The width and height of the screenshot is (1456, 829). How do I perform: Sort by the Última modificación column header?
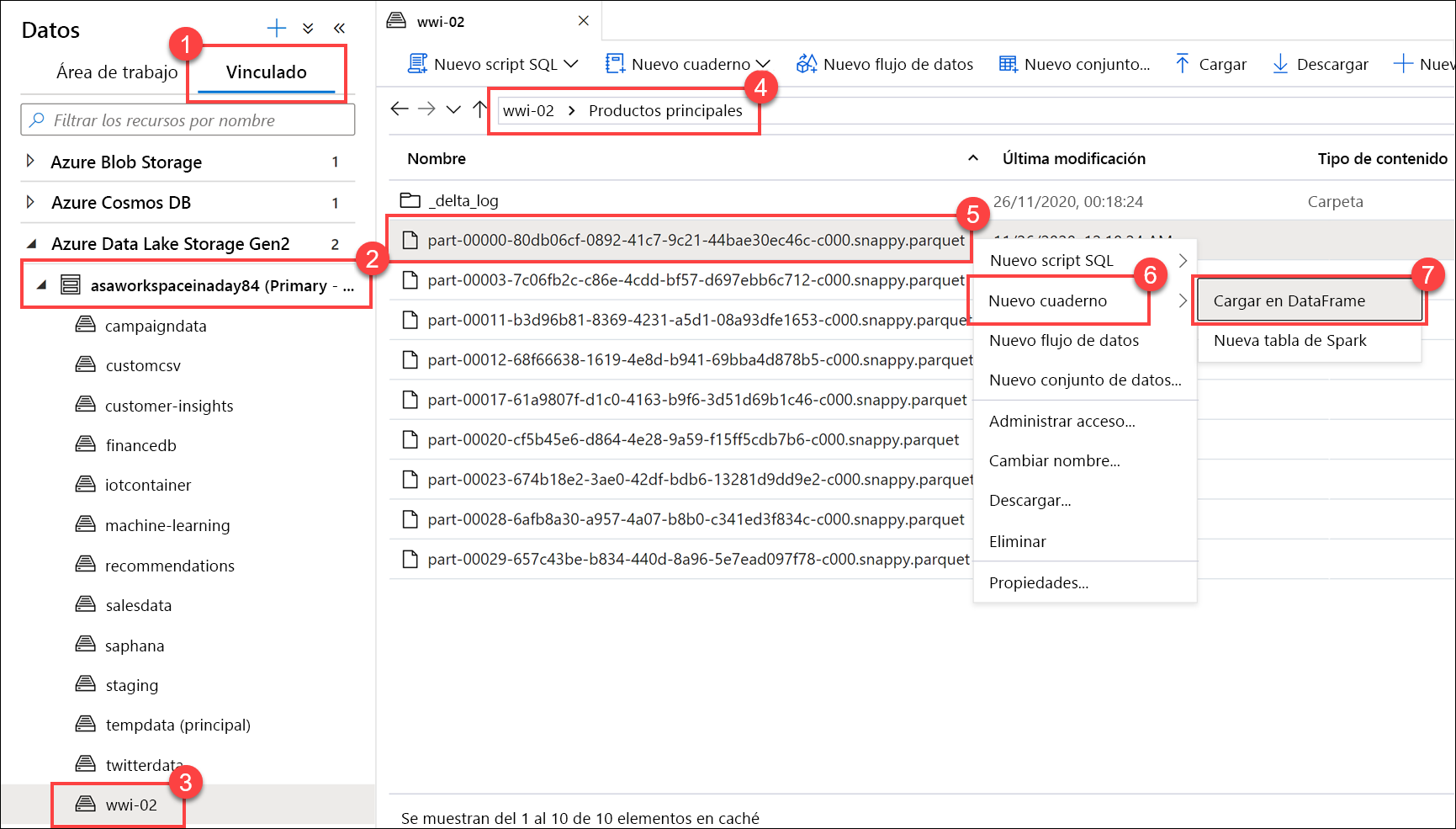coord(1073,158)
